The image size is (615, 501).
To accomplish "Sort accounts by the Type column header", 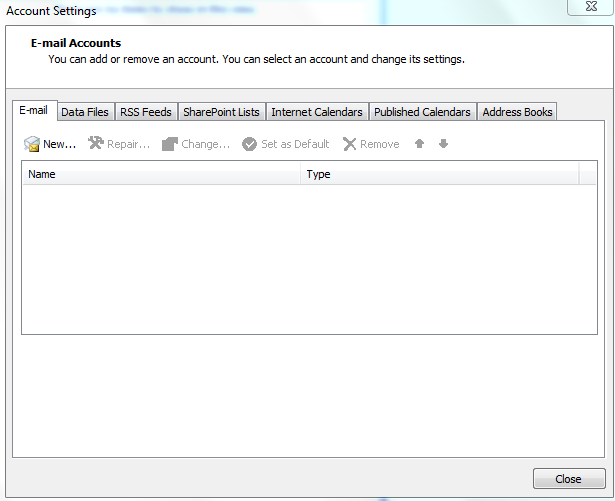I will coord(440,174).
